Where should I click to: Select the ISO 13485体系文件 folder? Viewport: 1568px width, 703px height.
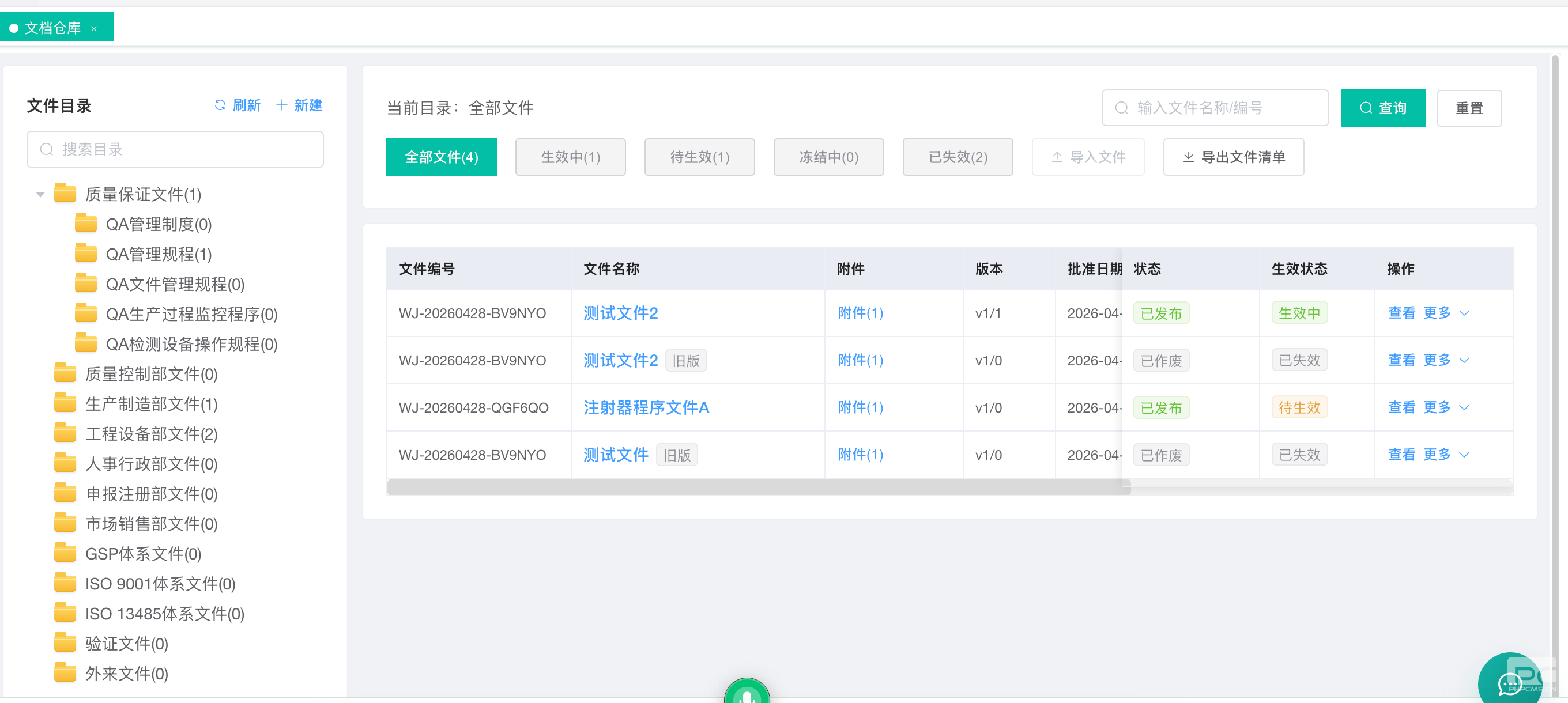pyautogui.click(x=164, y=614)
